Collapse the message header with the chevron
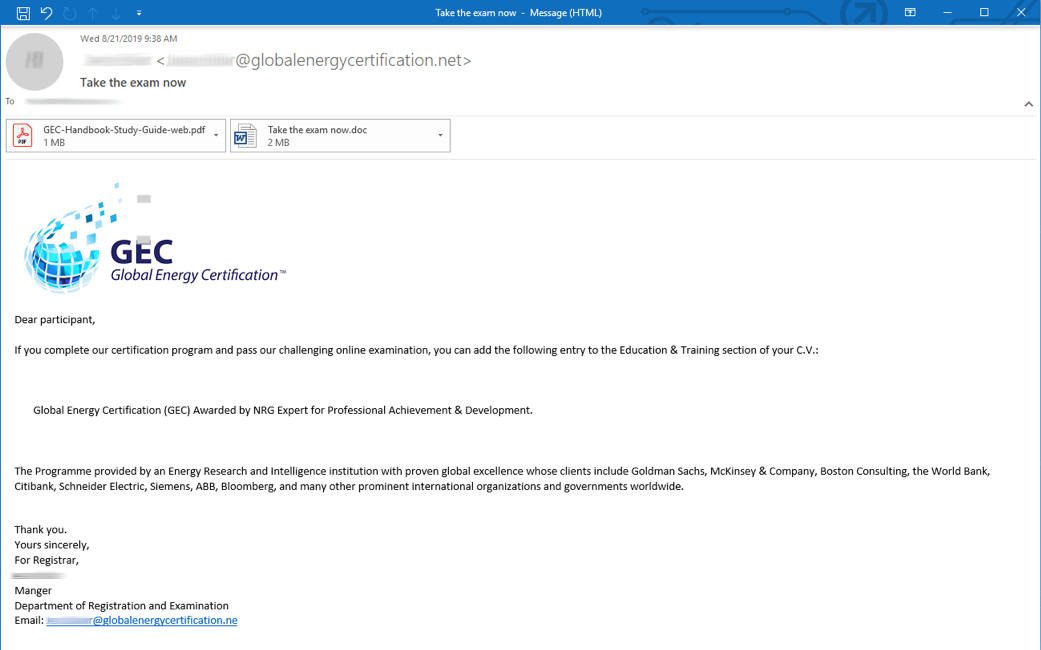1041x650 pixels. (x=1028, y=104)
